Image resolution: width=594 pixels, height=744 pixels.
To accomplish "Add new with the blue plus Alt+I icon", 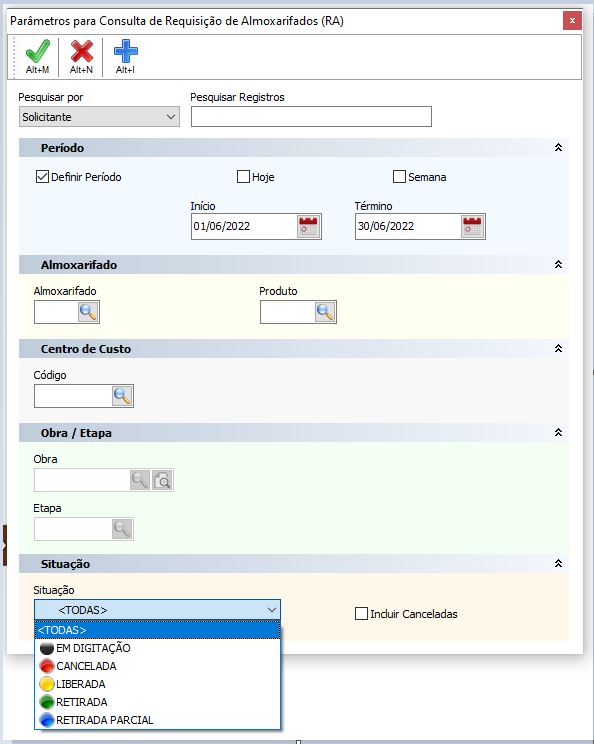I will point(125,56).
